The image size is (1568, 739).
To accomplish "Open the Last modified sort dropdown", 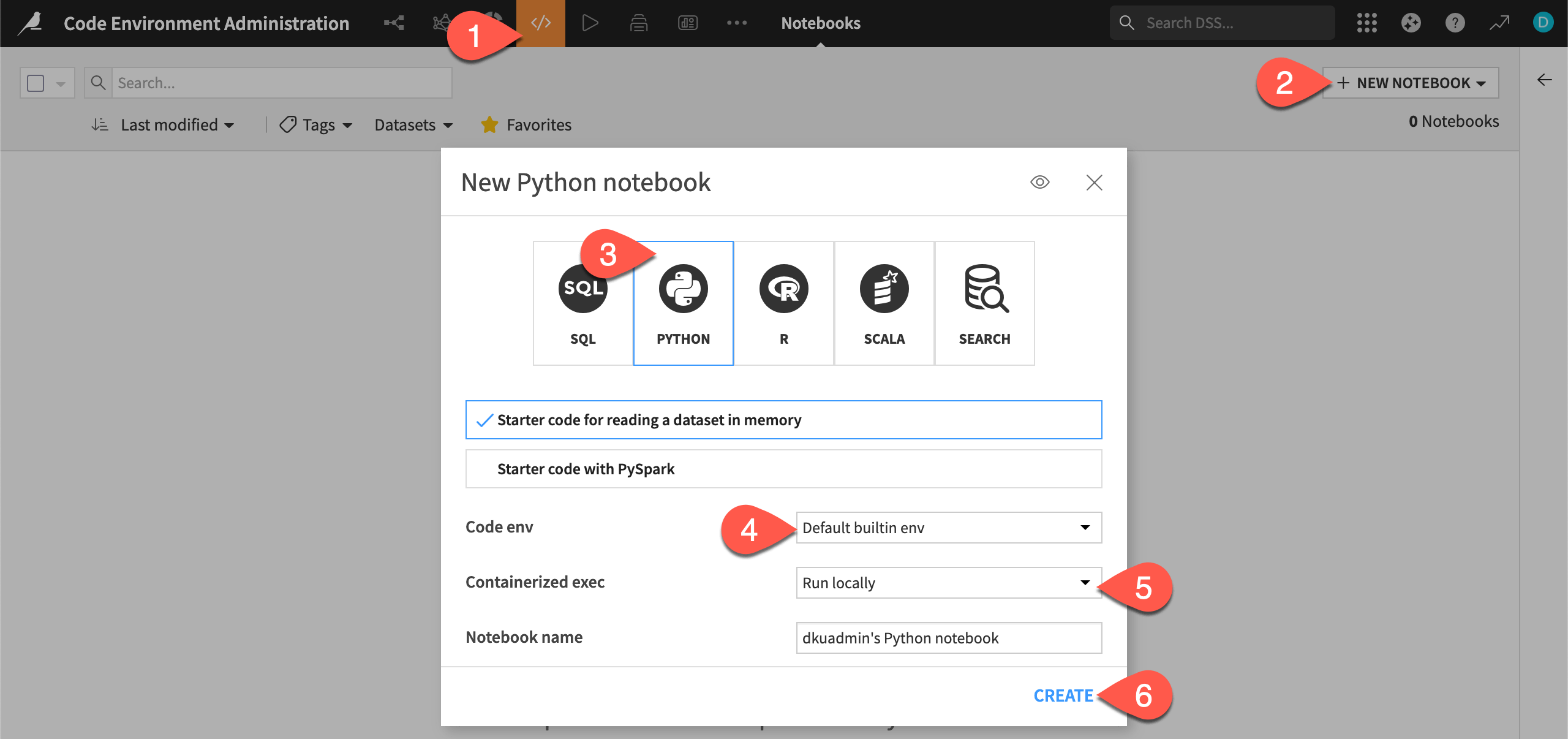I will click(178, 125).
